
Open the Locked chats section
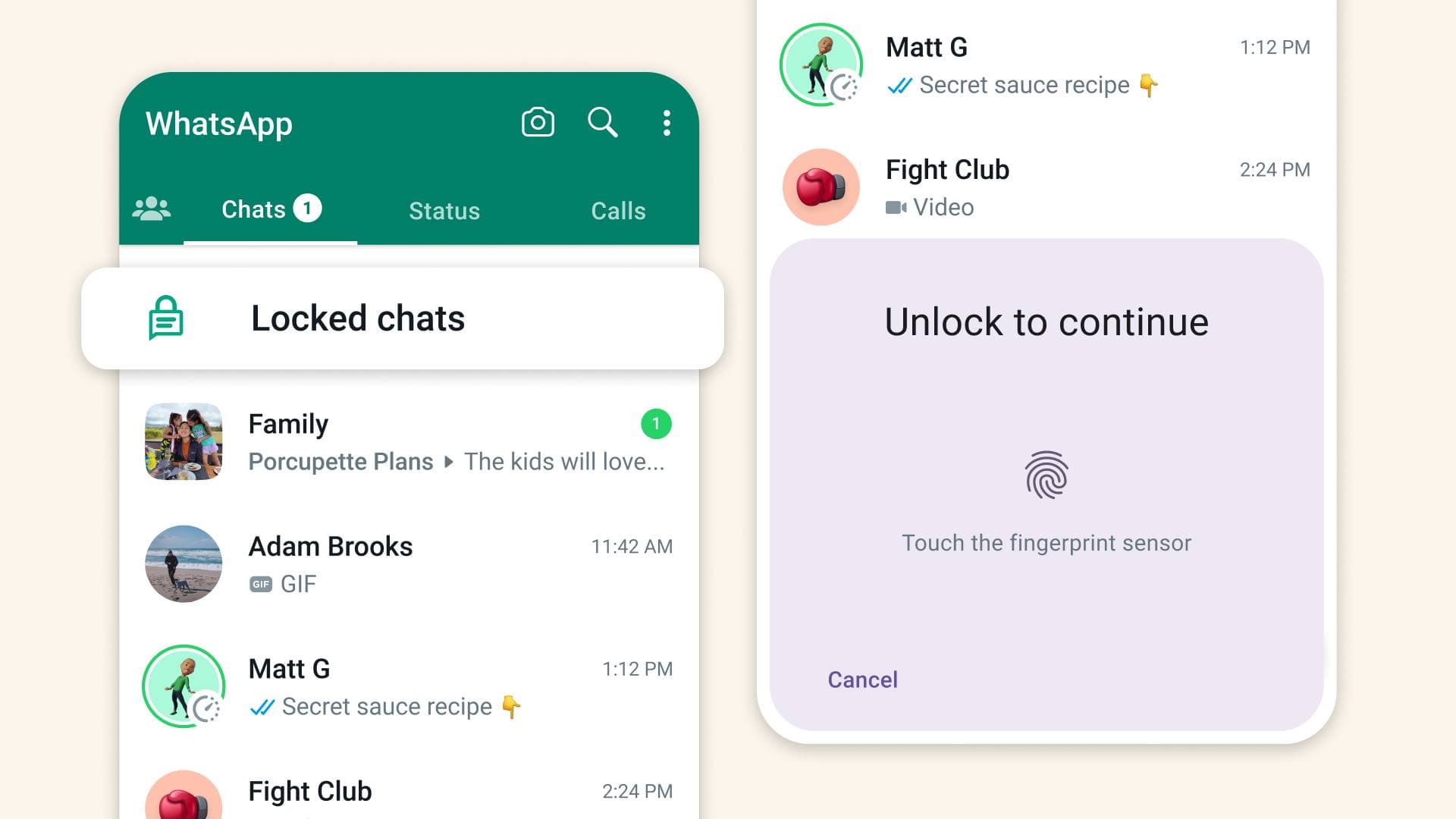tap(401, 318)
